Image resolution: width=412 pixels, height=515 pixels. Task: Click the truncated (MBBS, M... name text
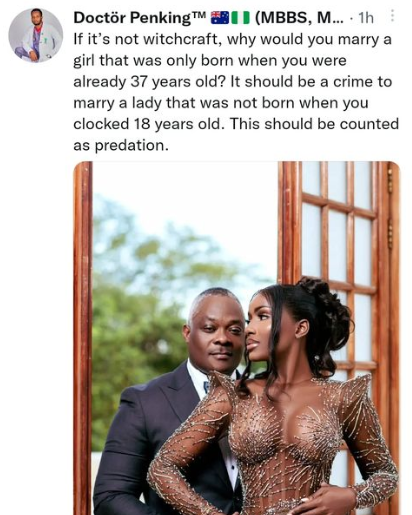tap(299, 18)
